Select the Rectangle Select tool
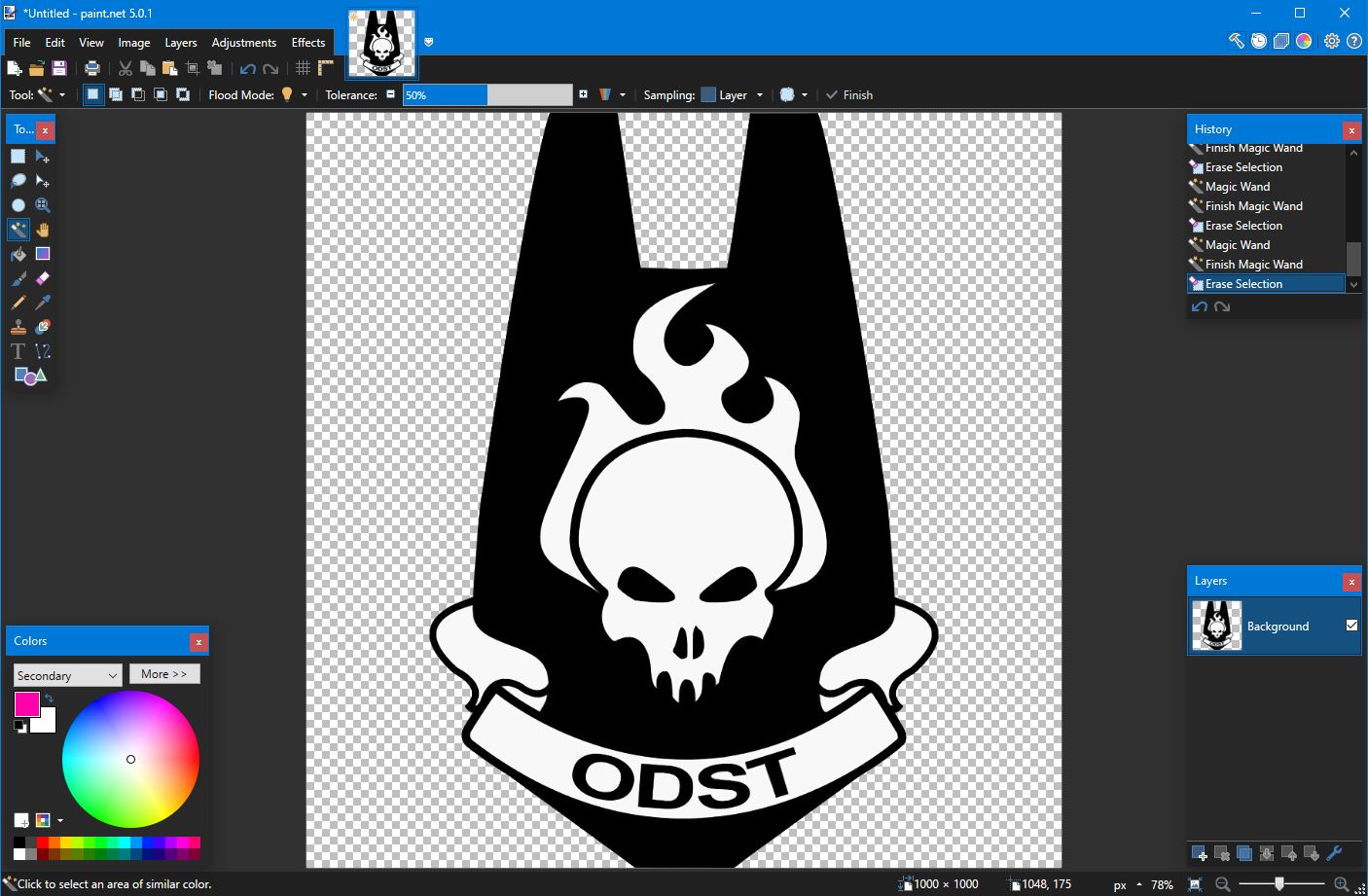Viewport: 1368px width, 896px height. click(x=18, y=157)
